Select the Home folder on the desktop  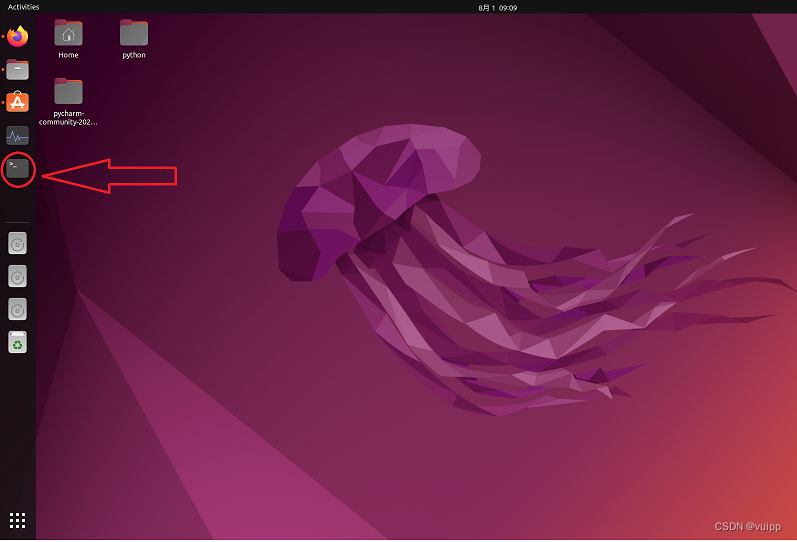coord(68,39)
